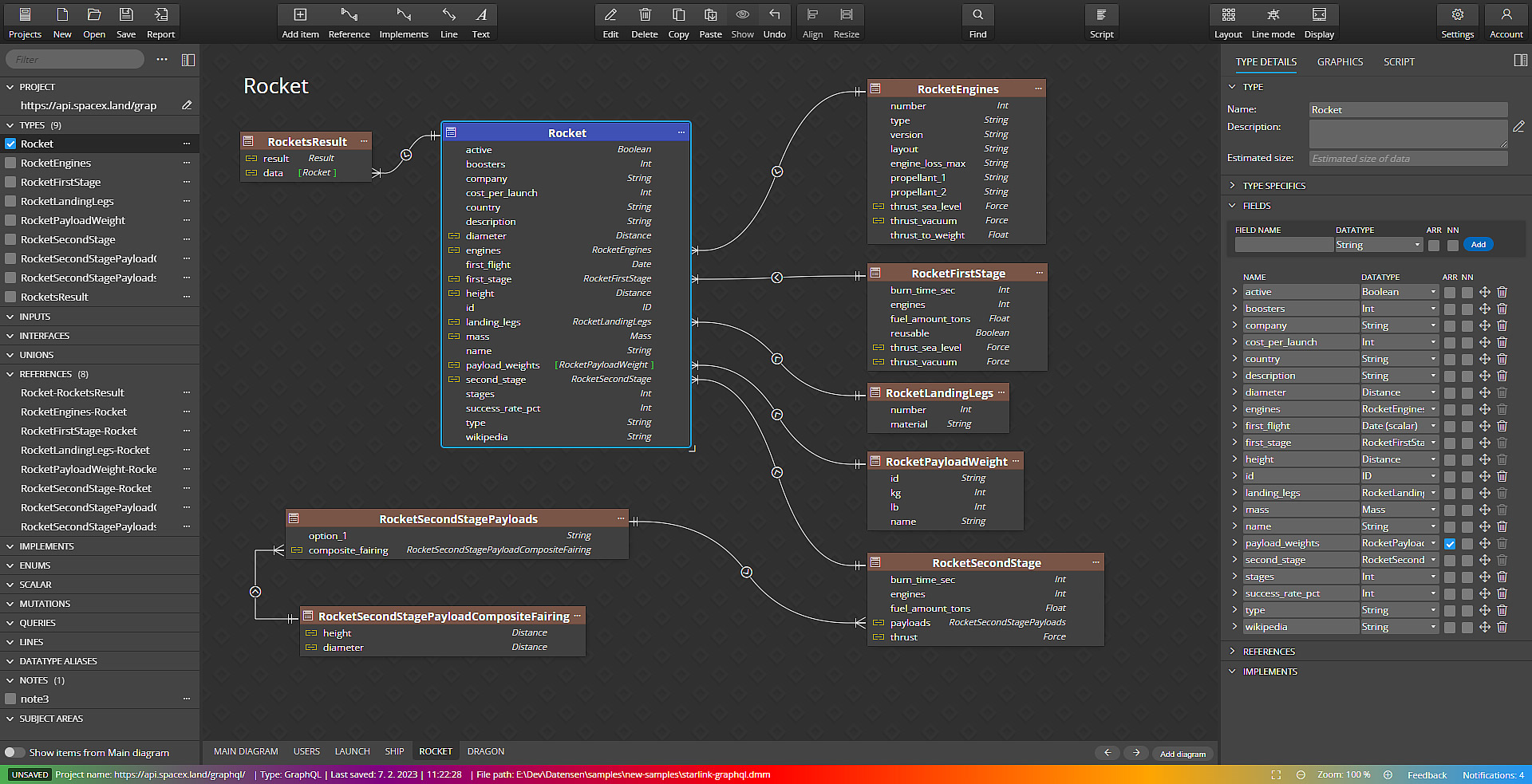Uncheck the ARR checkbox for payload_weights
This screenshot has height=784, width=1532.
[1450, 544]
